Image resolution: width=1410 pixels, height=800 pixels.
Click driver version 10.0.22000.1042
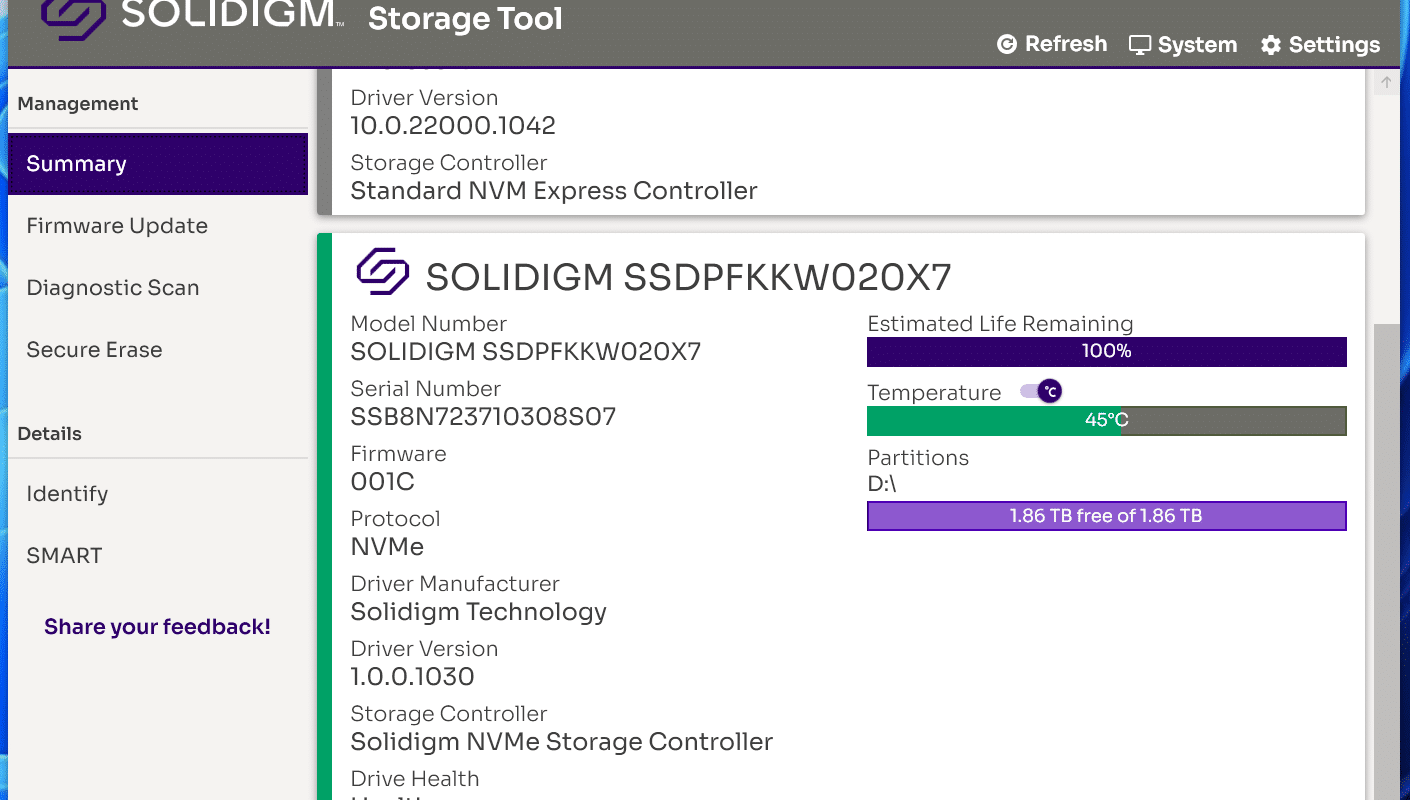(x=453, y=126)
